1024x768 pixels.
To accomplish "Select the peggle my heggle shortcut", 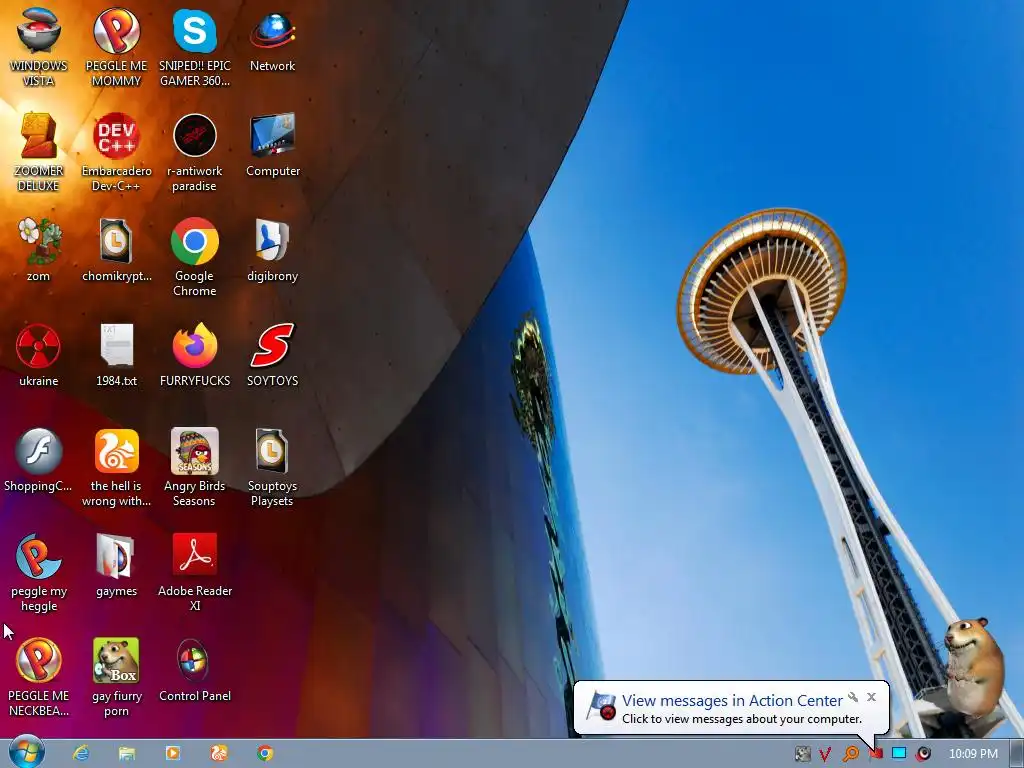I will tap(39, 573).
